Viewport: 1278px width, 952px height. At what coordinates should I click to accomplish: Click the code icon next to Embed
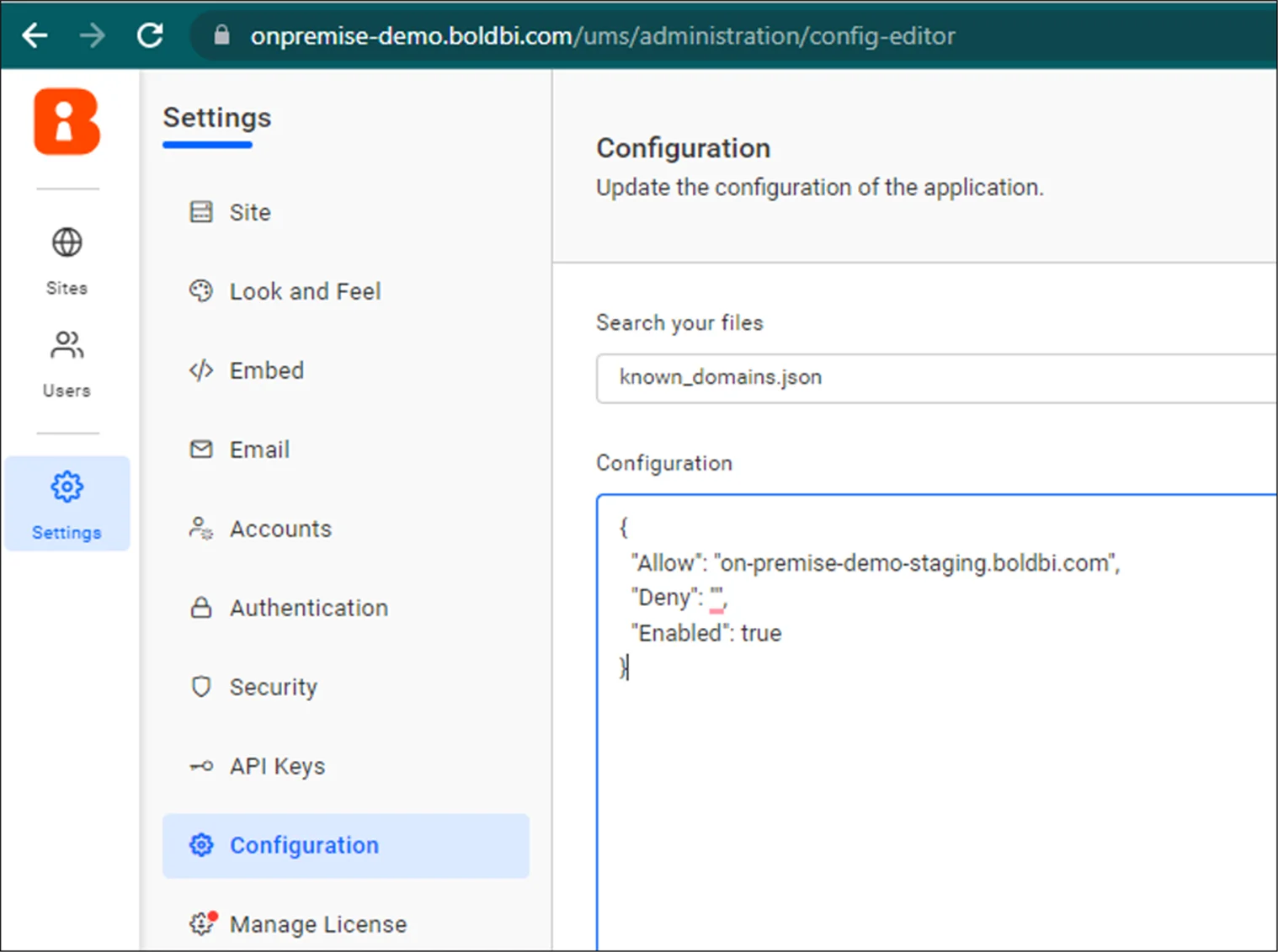tap(201, 370)
